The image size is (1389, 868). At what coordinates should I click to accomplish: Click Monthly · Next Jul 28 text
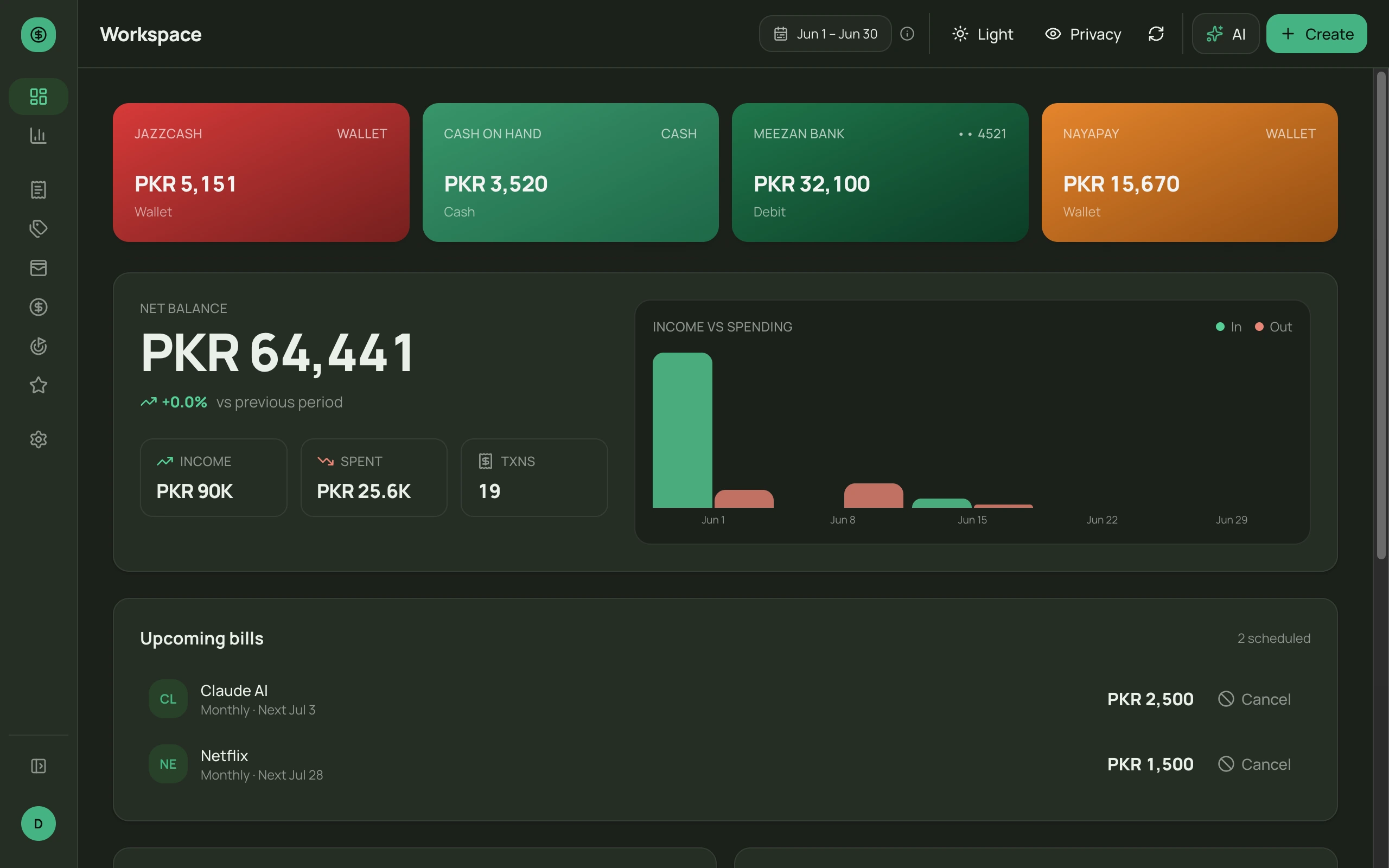[x=262, y=775]
